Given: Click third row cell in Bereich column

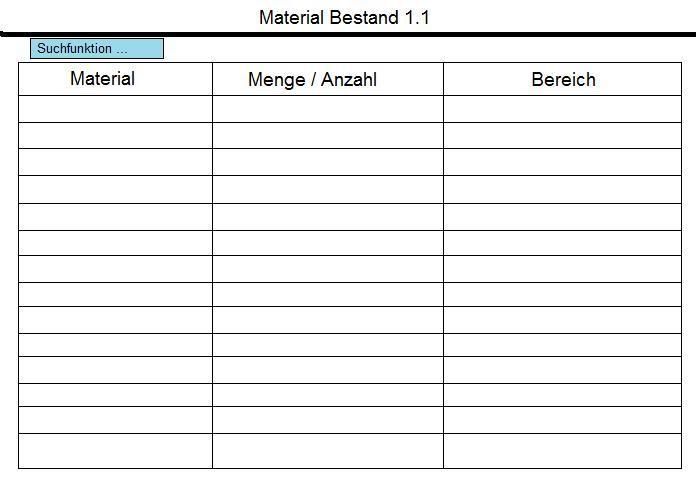Looking at the screenshot, I should coord(562,162).
